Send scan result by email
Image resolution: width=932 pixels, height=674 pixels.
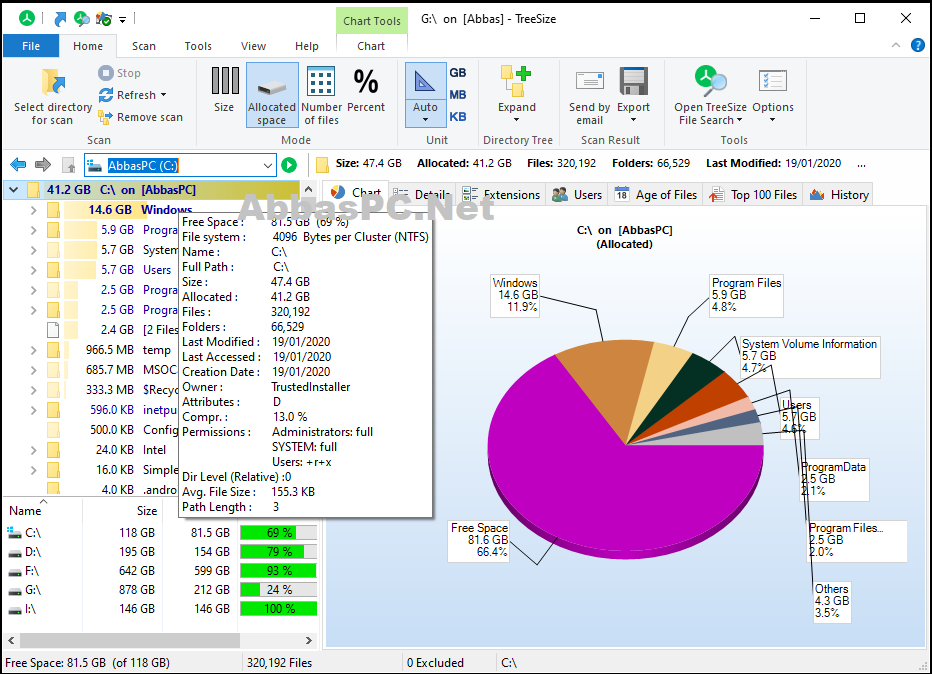[589, 95]
